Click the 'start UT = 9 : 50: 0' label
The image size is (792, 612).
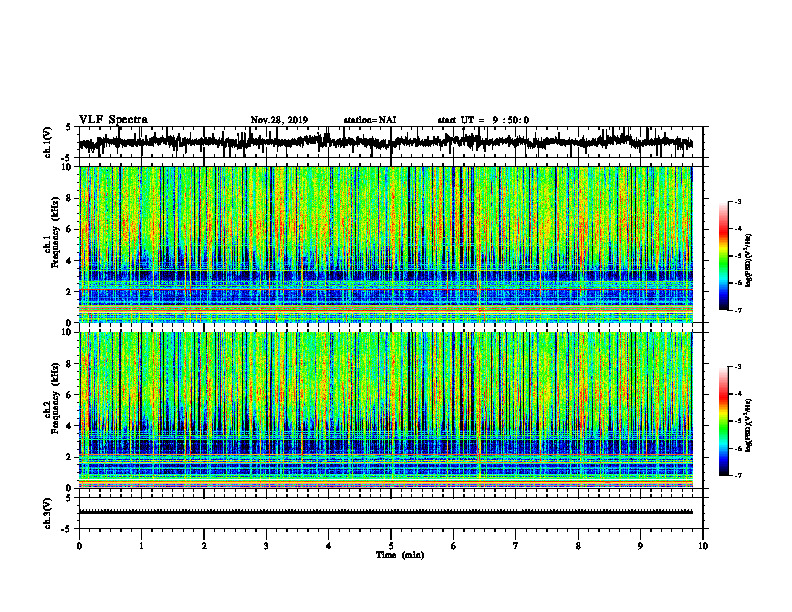click(483, 120)
